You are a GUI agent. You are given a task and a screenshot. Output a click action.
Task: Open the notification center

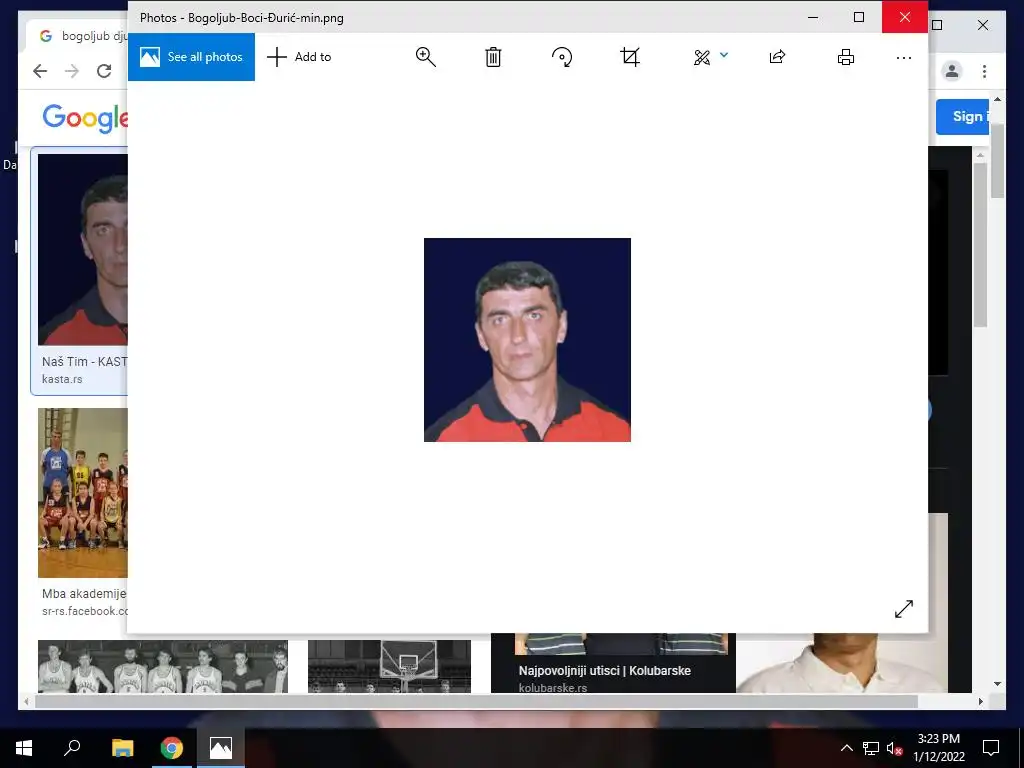(991, 748)
